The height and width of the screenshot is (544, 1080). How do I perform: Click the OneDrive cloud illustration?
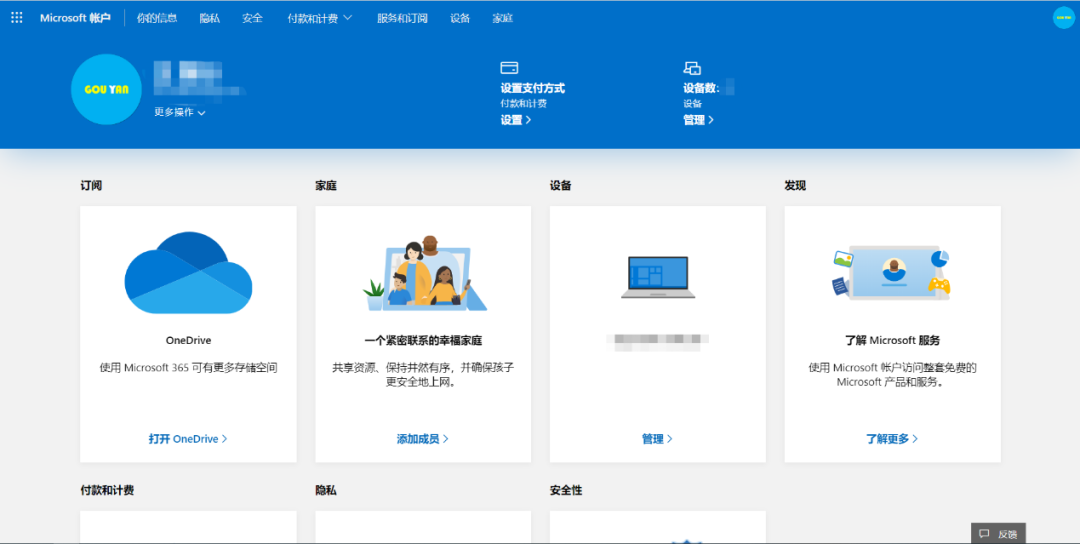click(x=188, y=273)
